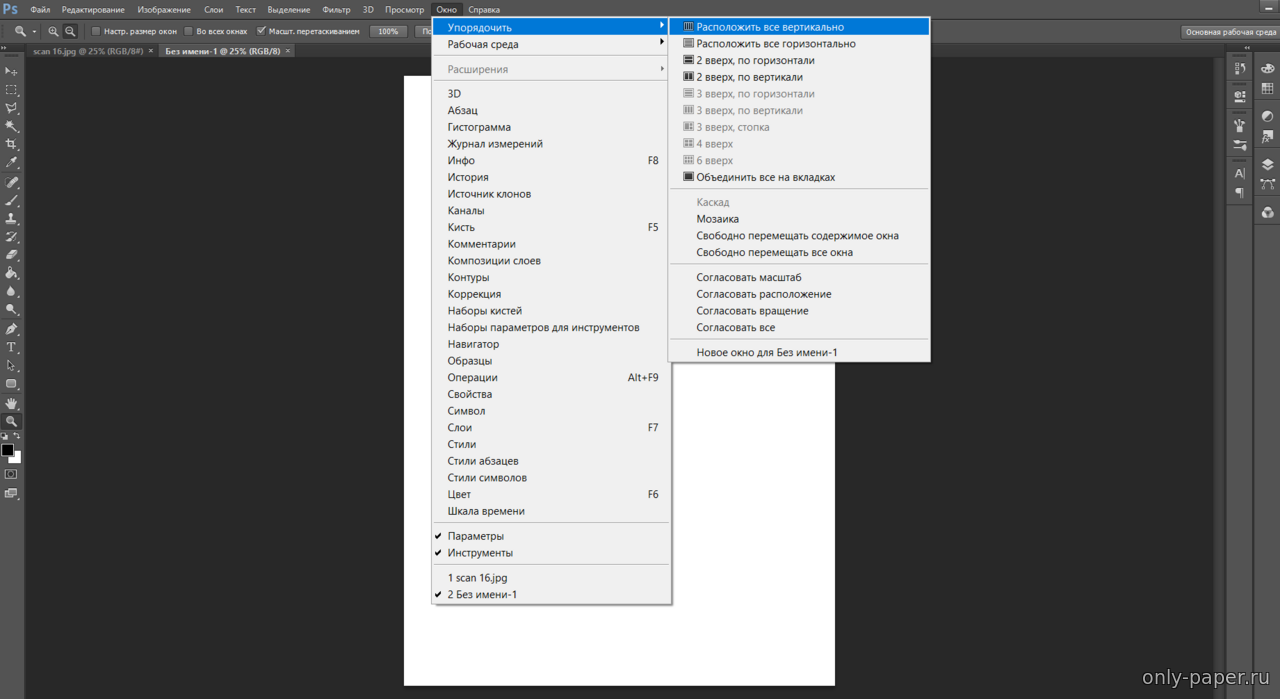Select the Hand tool

pos(12,403)
